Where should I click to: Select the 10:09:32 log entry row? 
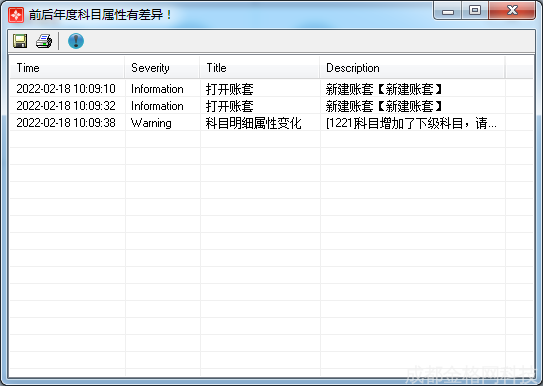[271, 106]
